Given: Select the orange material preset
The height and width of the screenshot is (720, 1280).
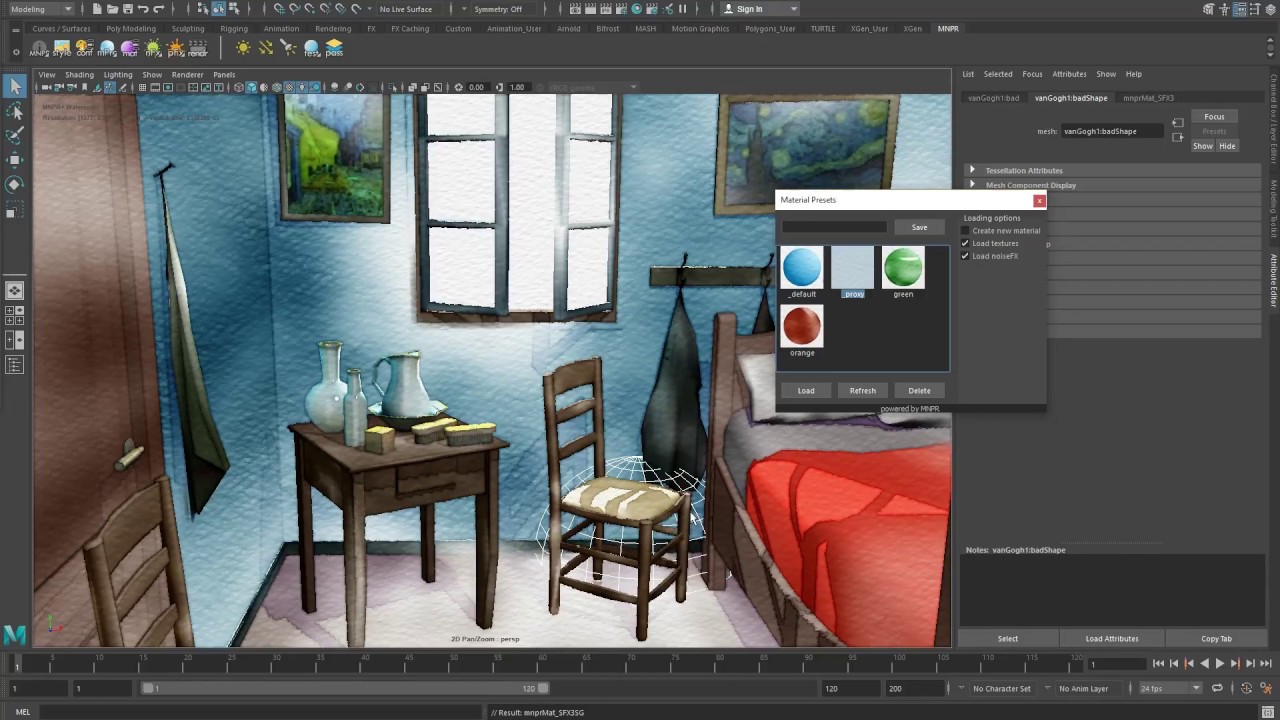Looking at the screenshot, I should pyautogui.click(x=802, y=331).
